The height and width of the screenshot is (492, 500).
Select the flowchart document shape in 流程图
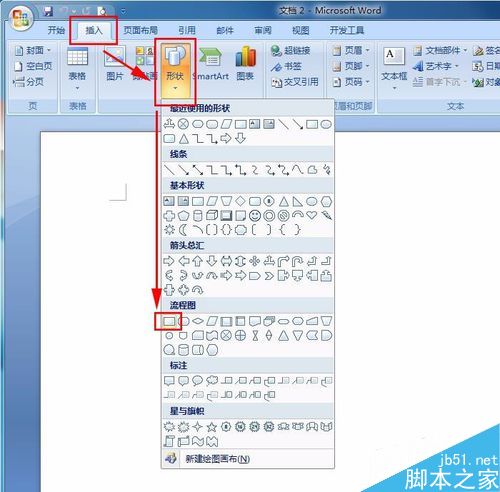pos(255,321)
